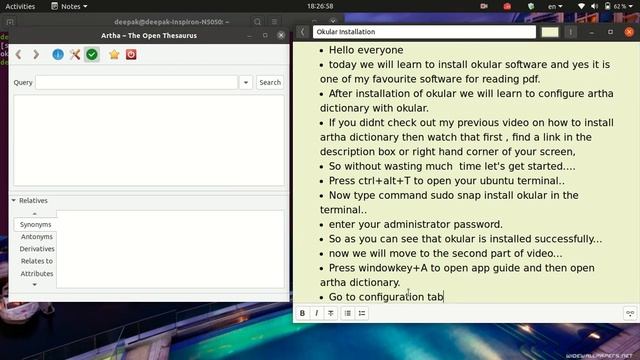Open the en keyboard layout dropdown
The image size is (640, 360).
(x=555, y=6)
